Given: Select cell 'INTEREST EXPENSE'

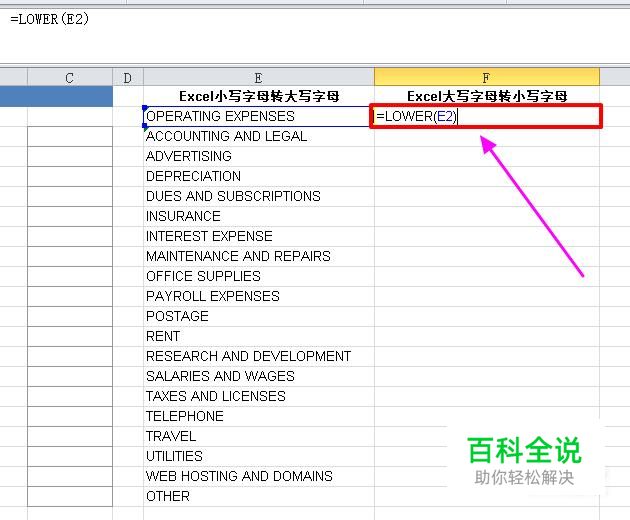Looking at the screenshot, I should [x=259, y=236].
